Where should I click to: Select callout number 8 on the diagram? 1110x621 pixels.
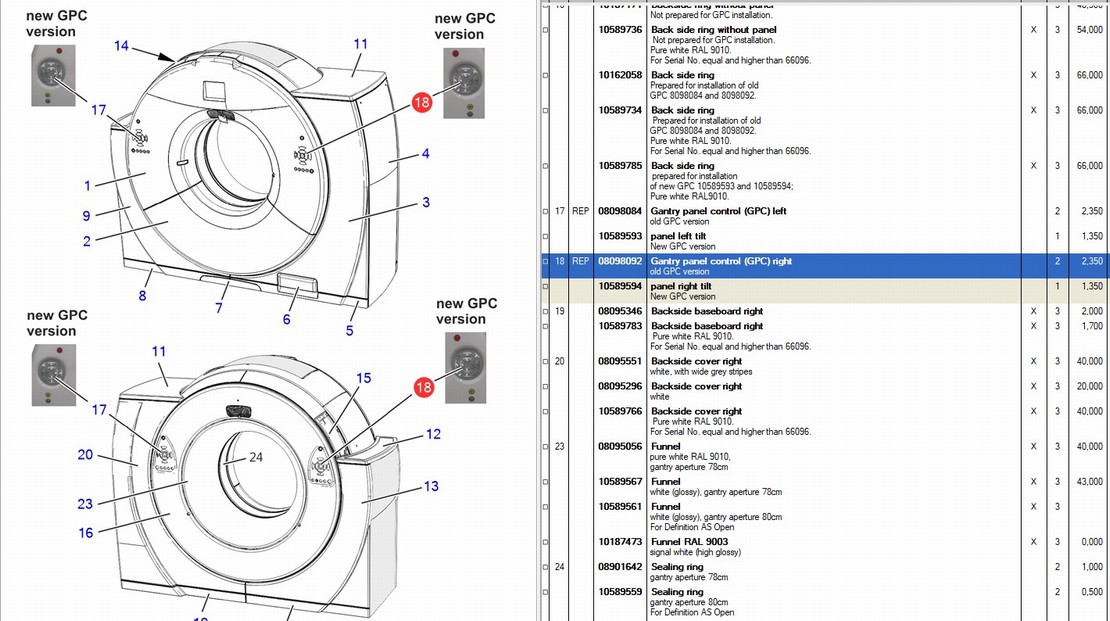pos(142,296)
